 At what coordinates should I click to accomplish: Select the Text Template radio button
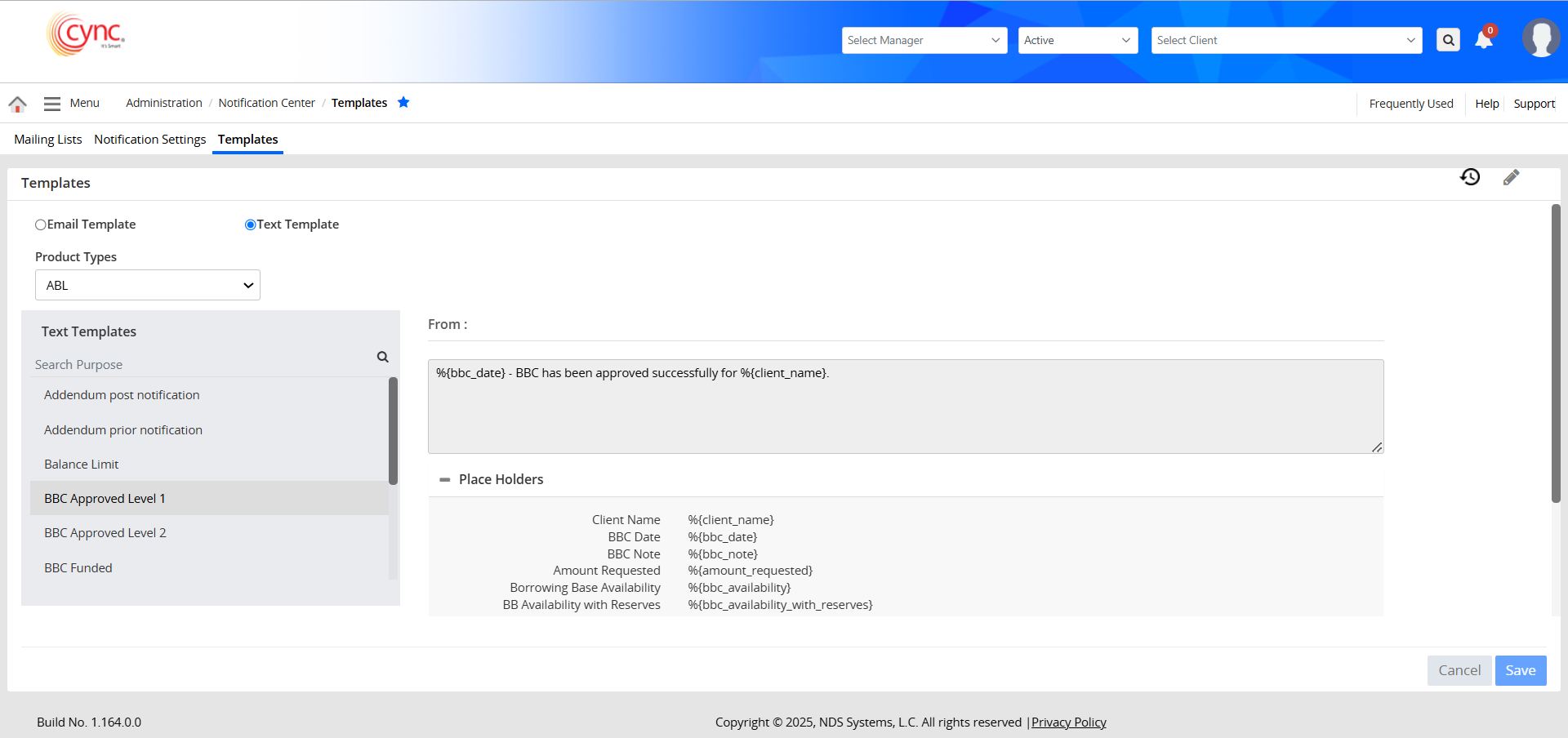click(x=251, y=225)
